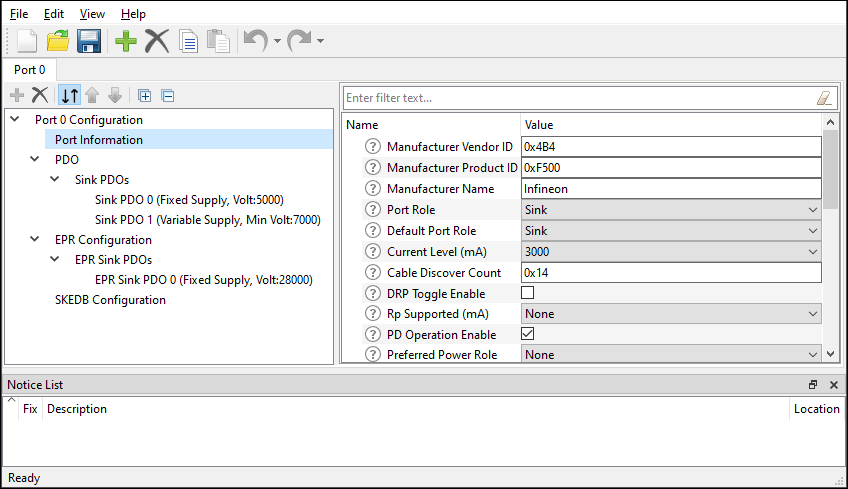This screenshot has width=848, height=489.
Task: Collapse the PDO tree node
Action: [35, 159]
